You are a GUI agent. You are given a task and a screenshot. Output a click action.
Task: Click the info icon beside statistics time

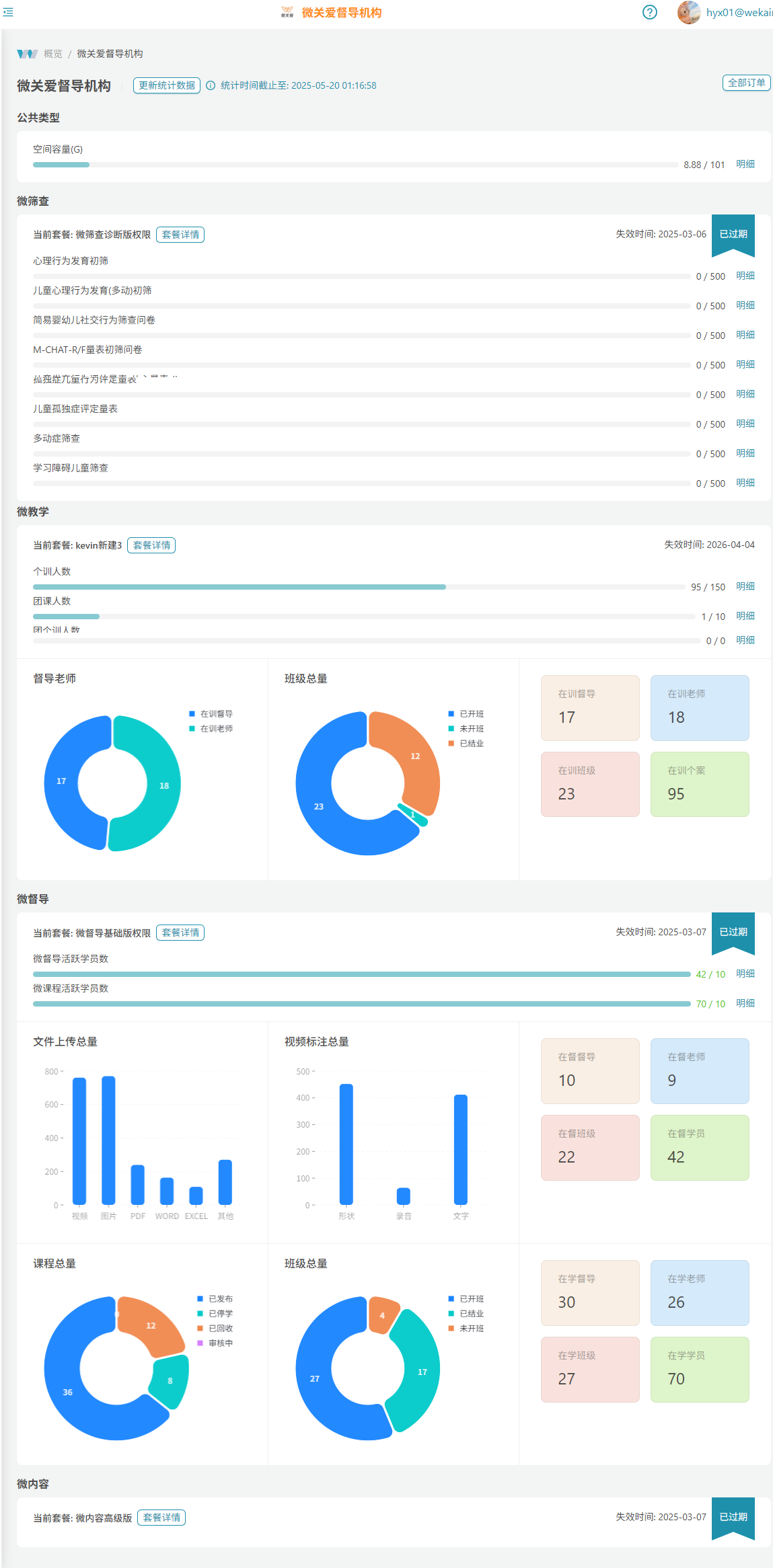[x=211, y=85]
